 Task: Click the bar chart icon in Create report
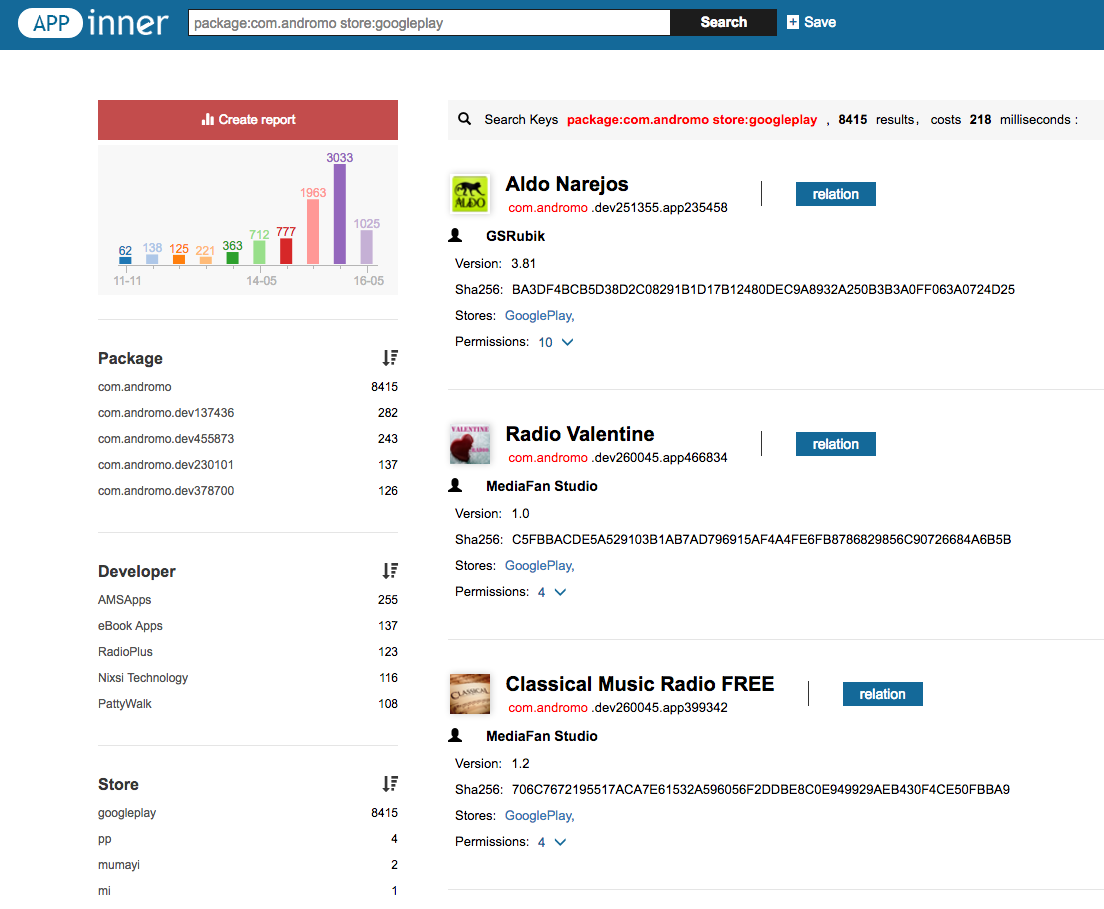point(208,119)
